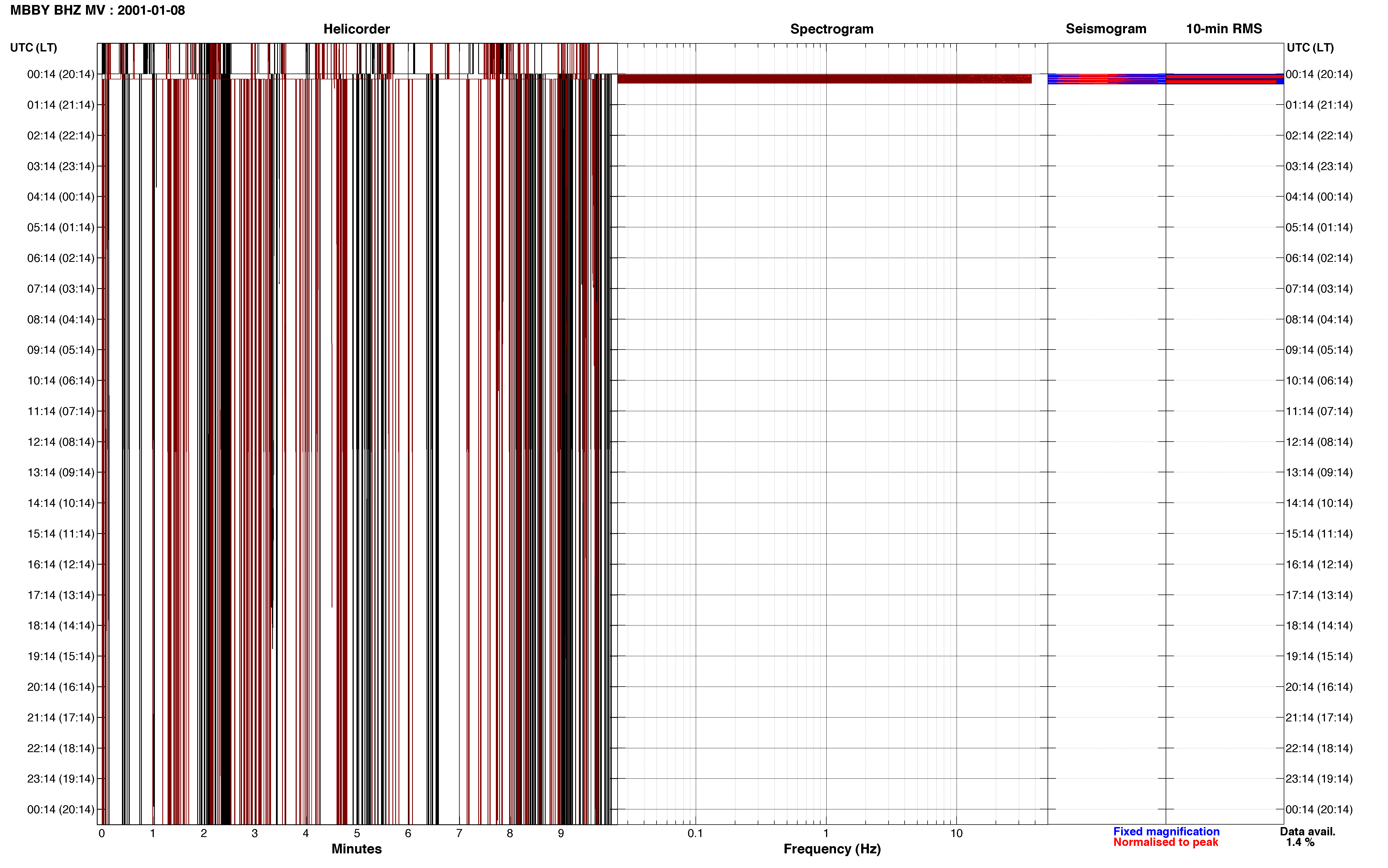This screenshot has width=1388, height=868.
Task: Click the 'Normalised to peak' legend text
Action: (x=1165, y=842)
